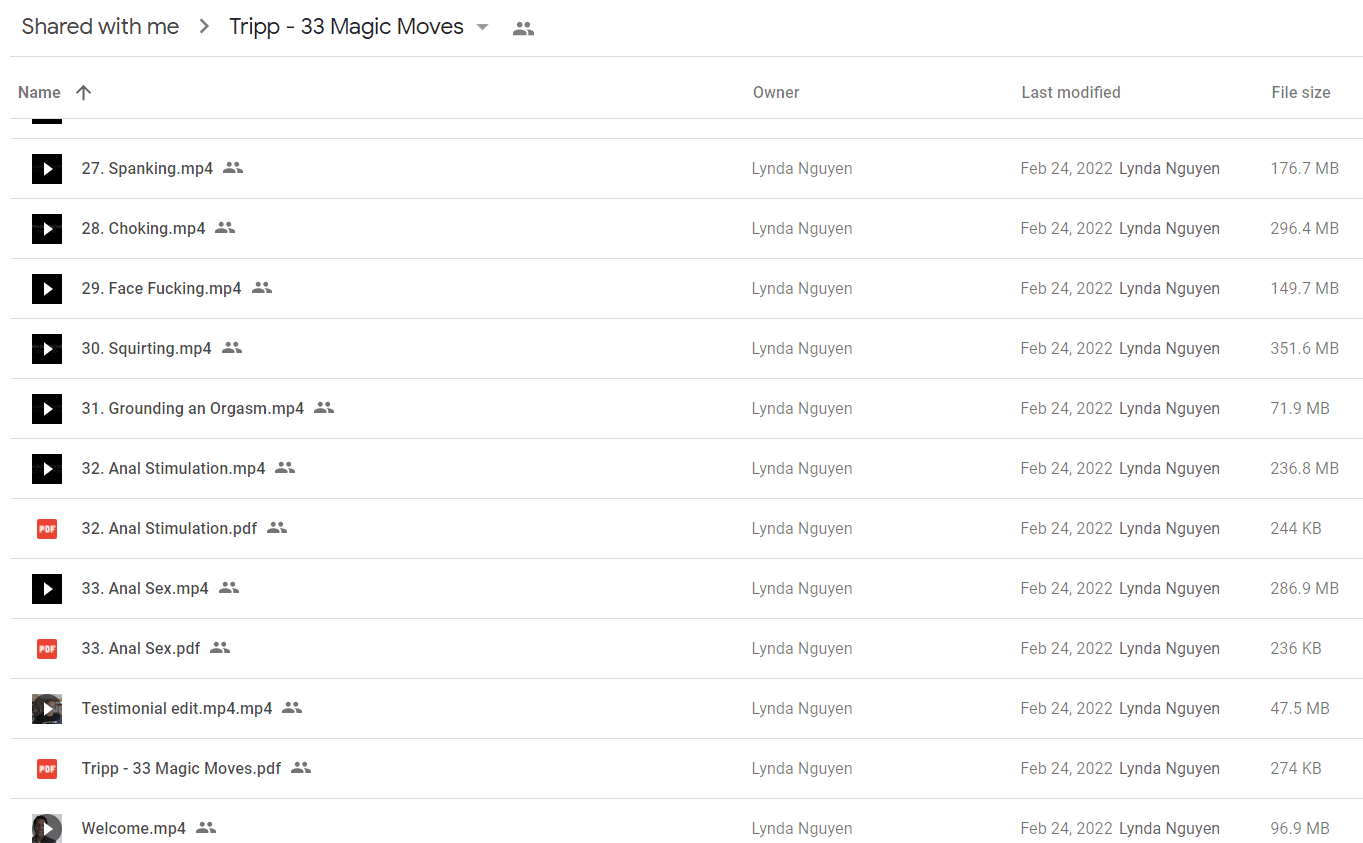Select the file named 27. Spanking.mp4
This screenshot has width=1363, height=843.
(x=147, y=168)
